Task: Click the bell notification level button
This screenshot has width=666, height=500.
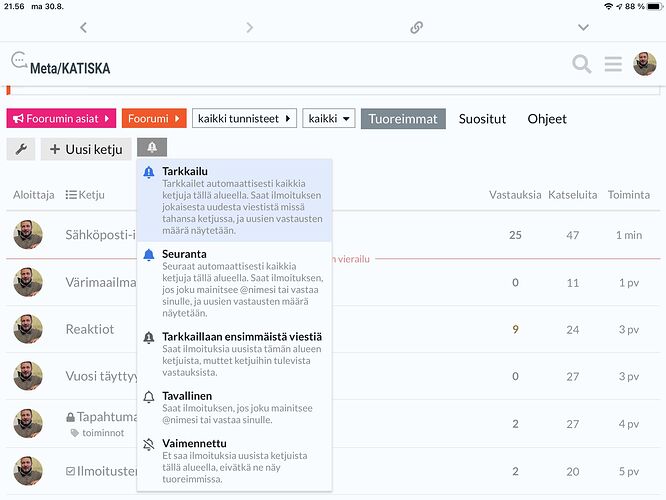Action: tap(152, 148)
